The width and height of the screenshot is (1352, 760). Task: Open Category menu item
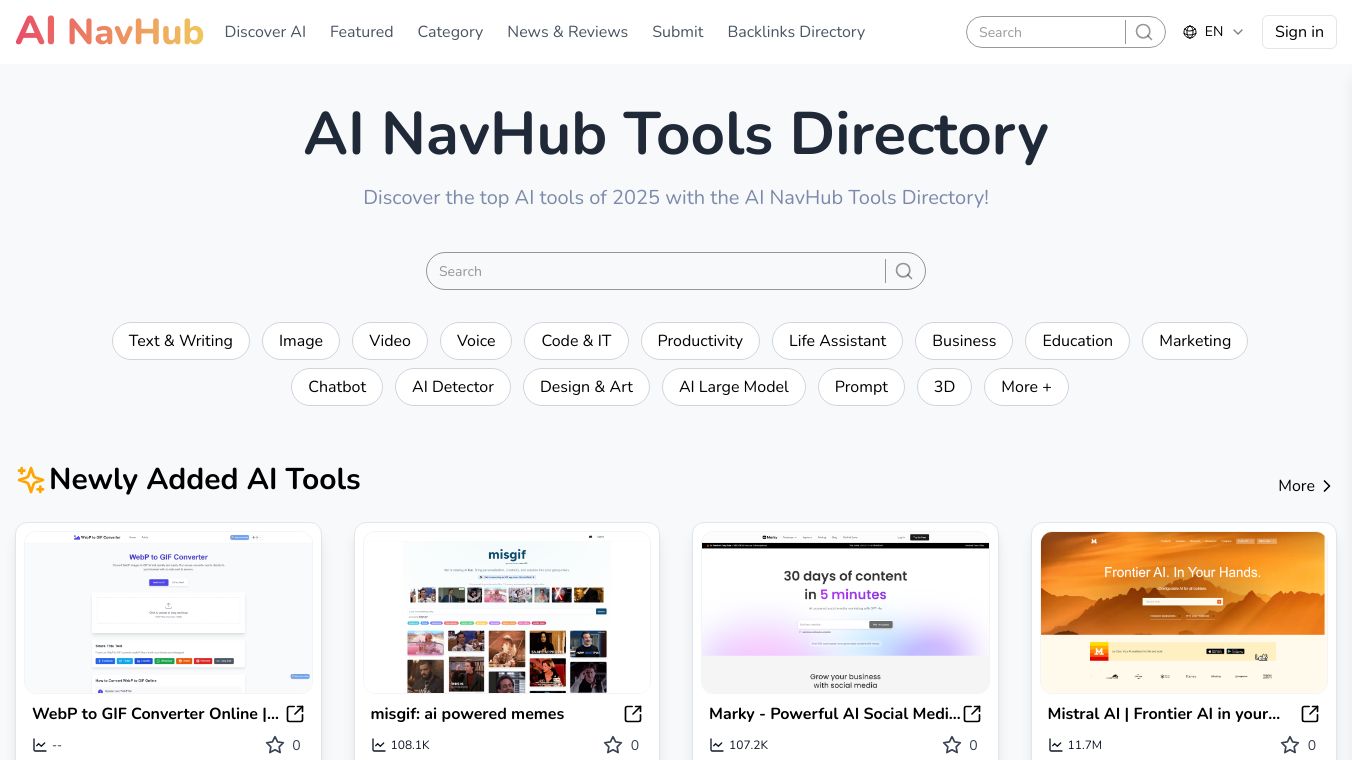tap(450, 32)
